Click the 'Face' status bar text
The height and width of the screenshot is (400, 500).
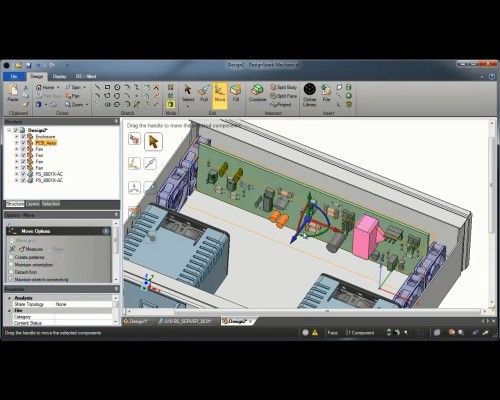[x=332, y=332]
